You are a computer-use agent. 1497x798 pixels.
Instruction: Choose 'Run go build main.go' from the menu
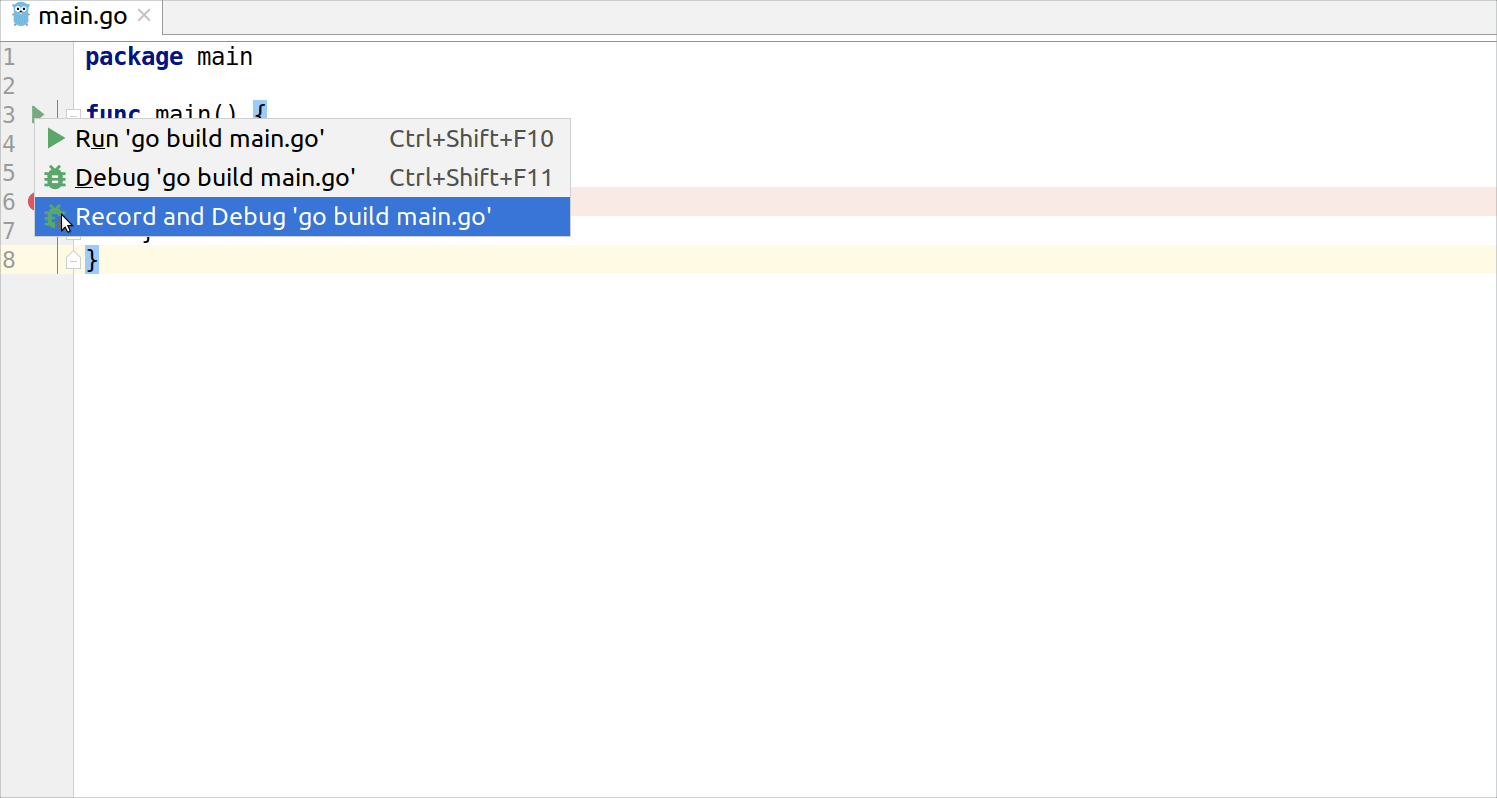200,138
